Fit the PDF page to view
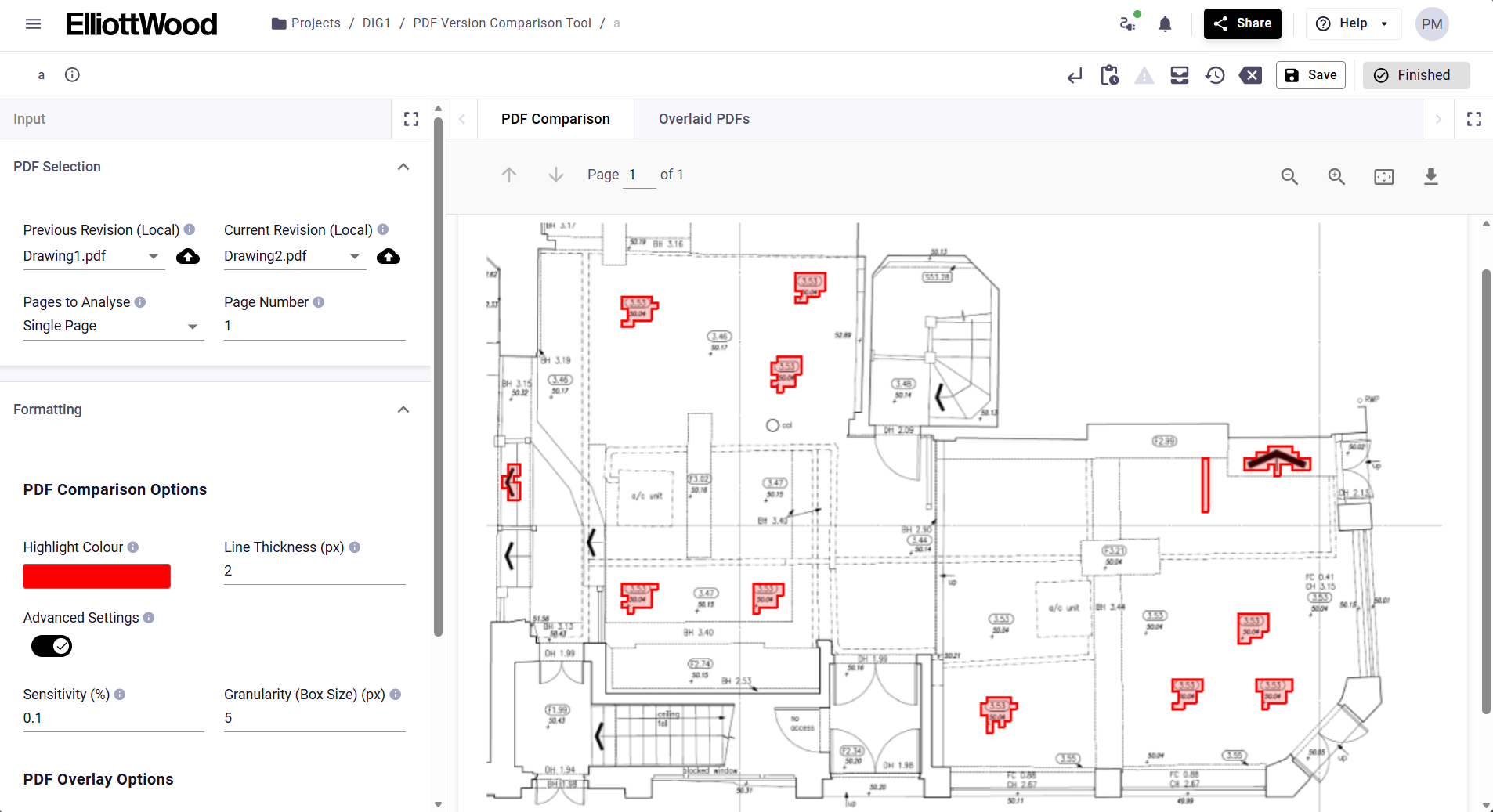This screenshot has height=812, width=1493. pyautogui.click(x=1384, y=176)
